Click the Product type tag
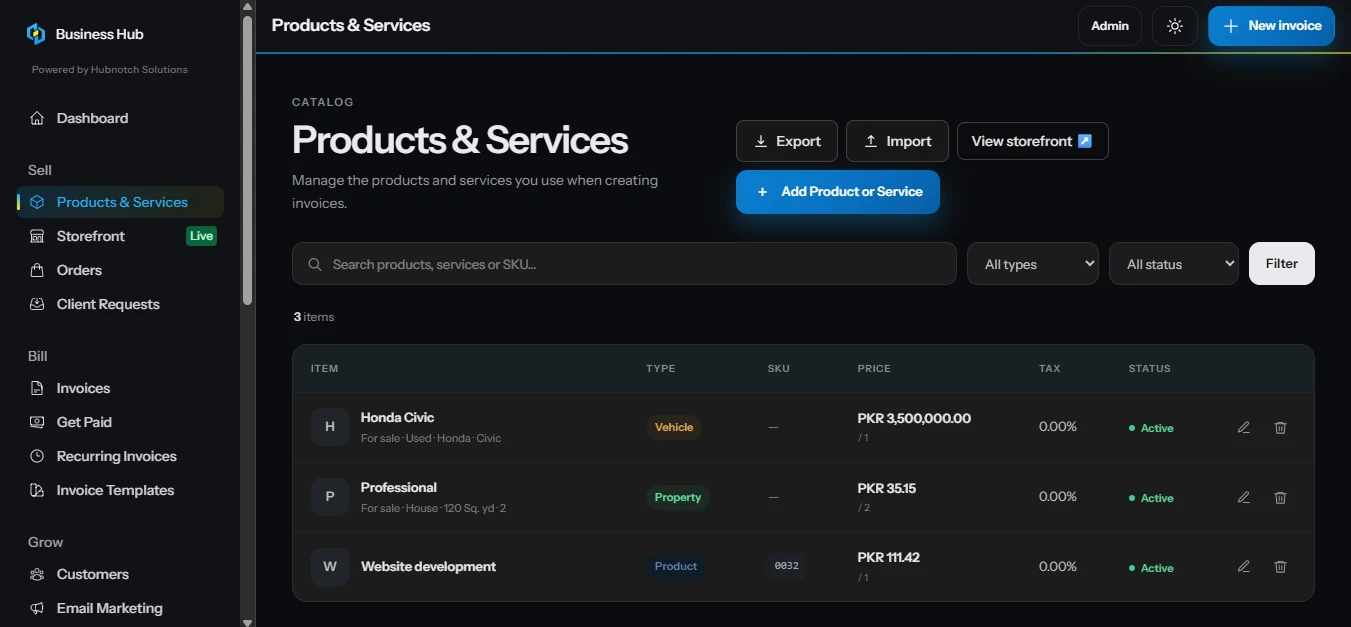Image resolution: width=1351 pixels, height=627 pixels. point(676,566)
